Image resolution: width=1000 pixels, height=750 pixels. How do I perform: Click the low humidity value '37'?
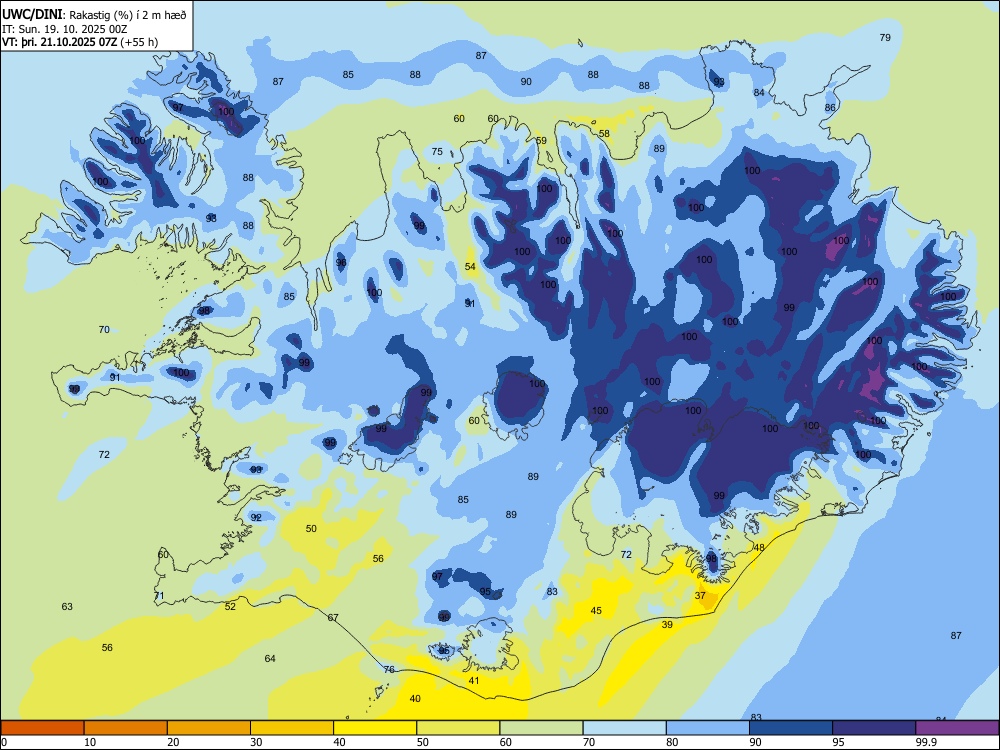click(x=700, y=596)
